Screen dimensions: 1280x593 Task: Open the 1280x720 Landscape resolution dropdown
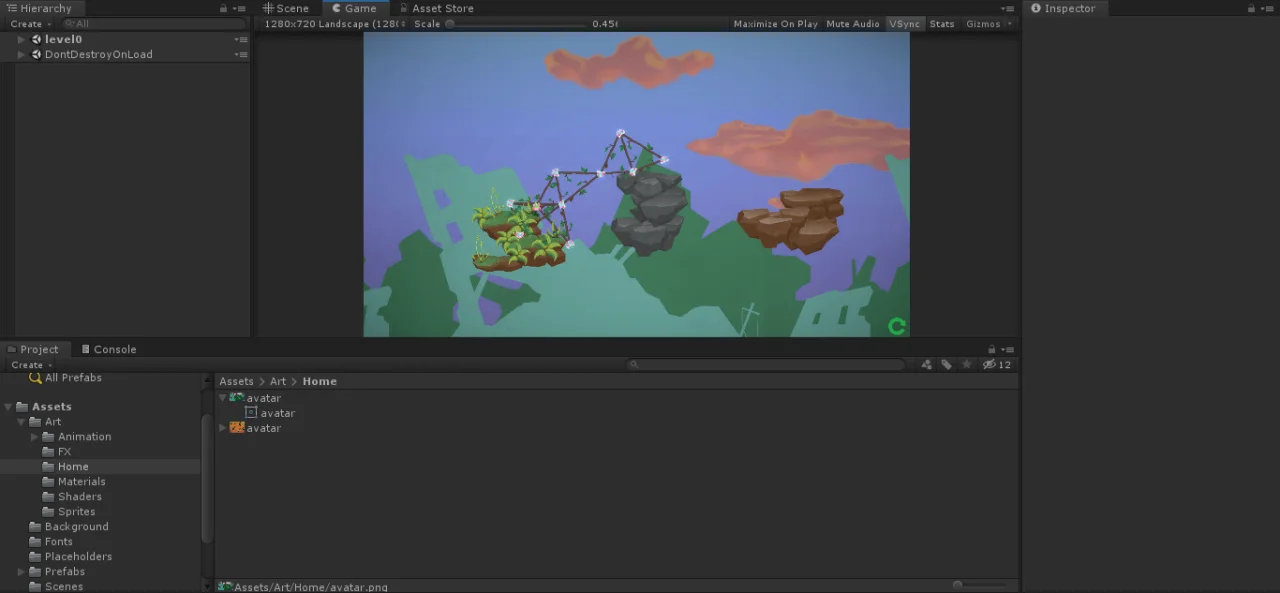tap(332, 24)
